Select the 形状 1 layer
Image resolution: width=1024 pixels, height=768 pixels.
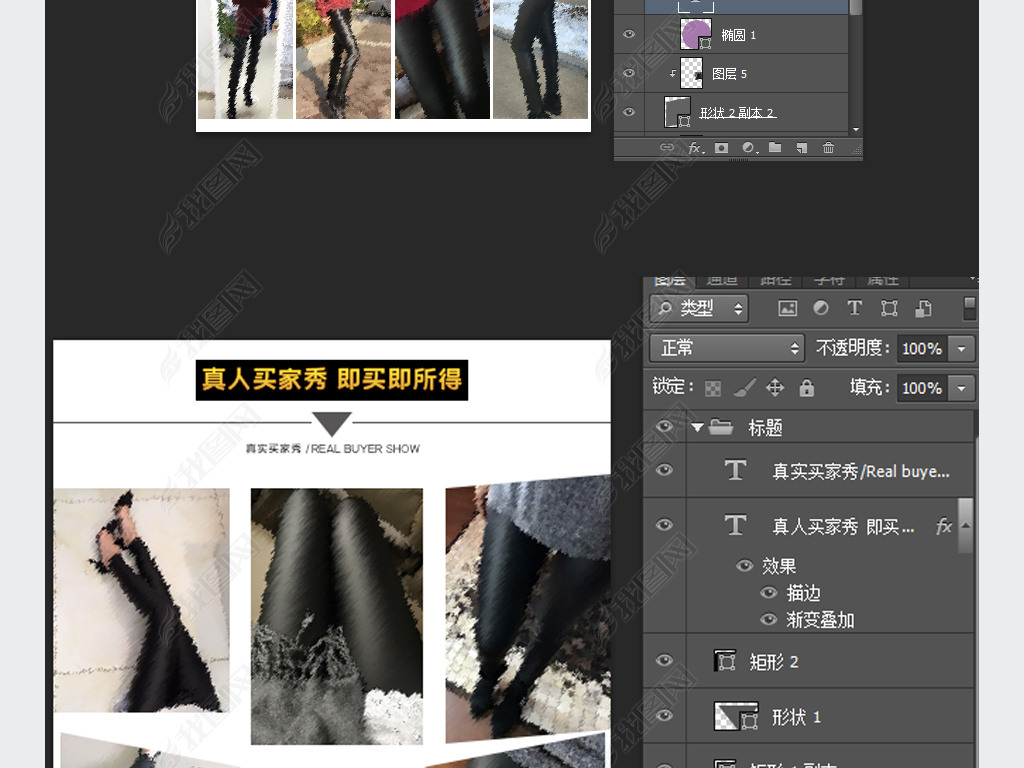pyautogui.click(x=797, y=717)
